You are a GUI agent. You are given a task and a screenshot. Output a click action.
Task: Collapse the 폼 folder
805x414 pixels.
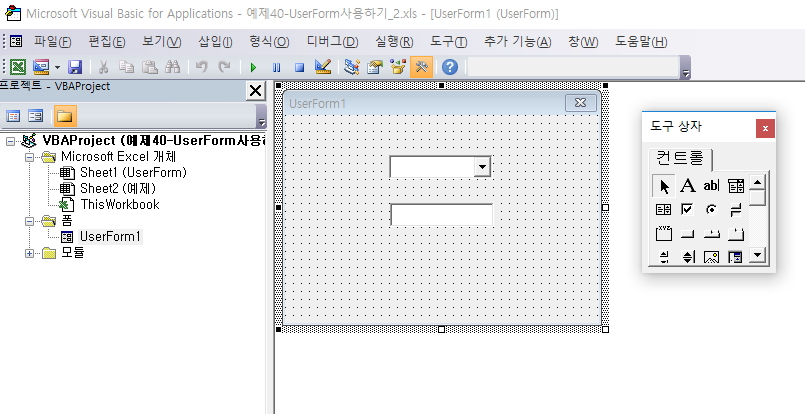30,221
